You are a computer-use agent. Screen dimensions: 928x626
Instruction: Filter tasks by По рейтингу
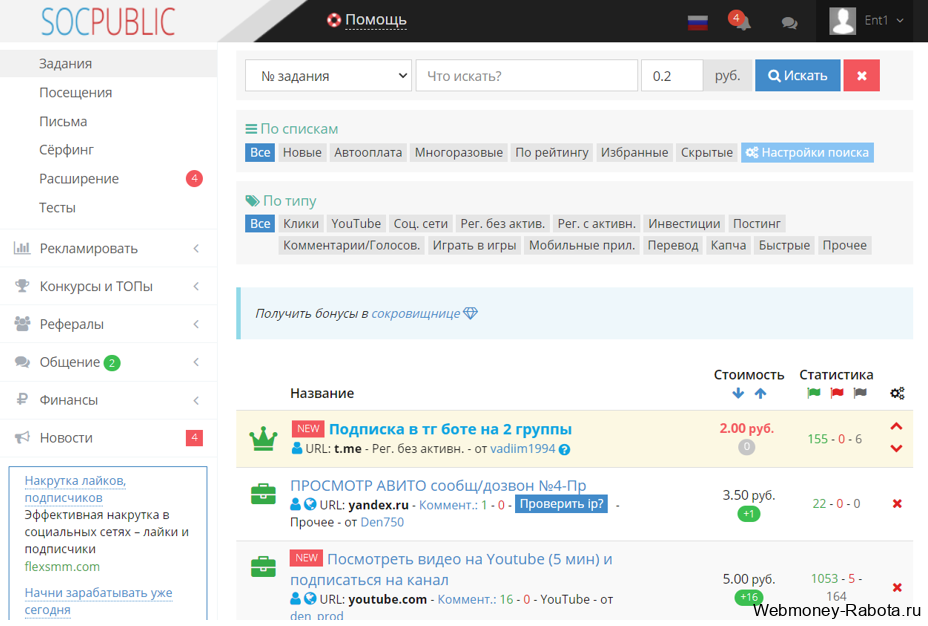[x=552, y=153]
